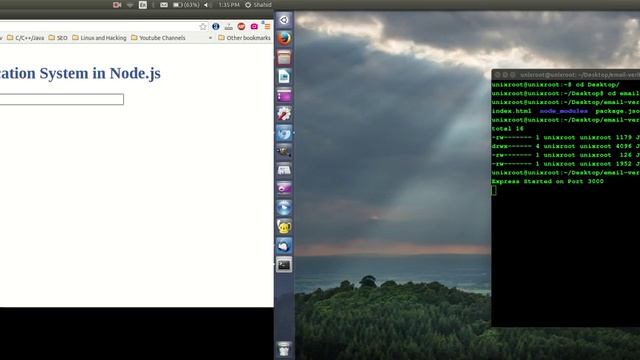Open the Trash at the dock bottom
Screen dimensions: 640x360
coord(284,349)
